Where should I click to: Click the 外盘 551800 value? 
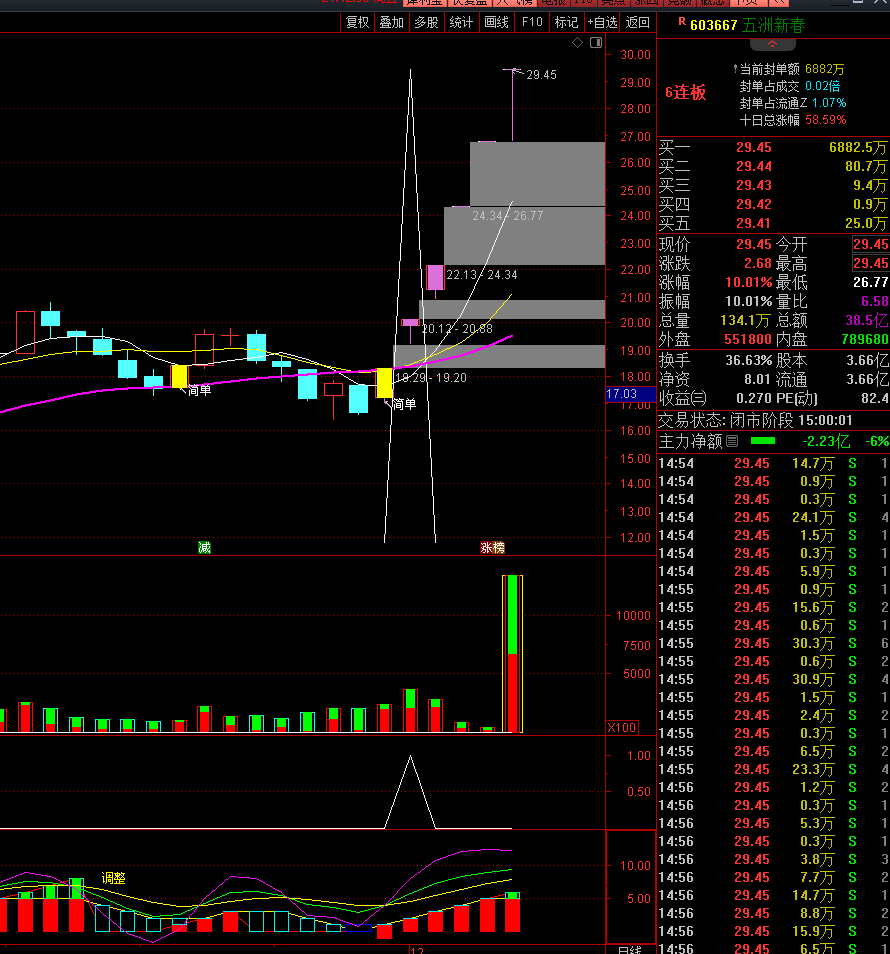tap(748, 339)
